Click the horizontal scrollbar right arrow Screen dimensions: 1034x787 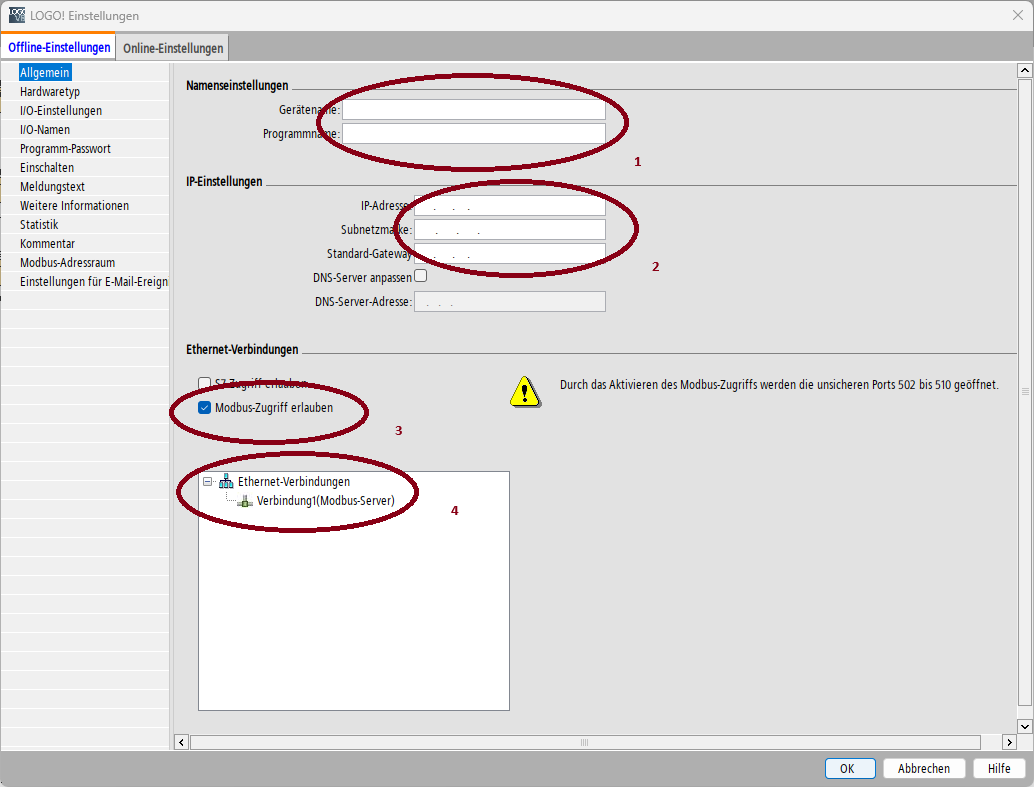(1009, 742)
